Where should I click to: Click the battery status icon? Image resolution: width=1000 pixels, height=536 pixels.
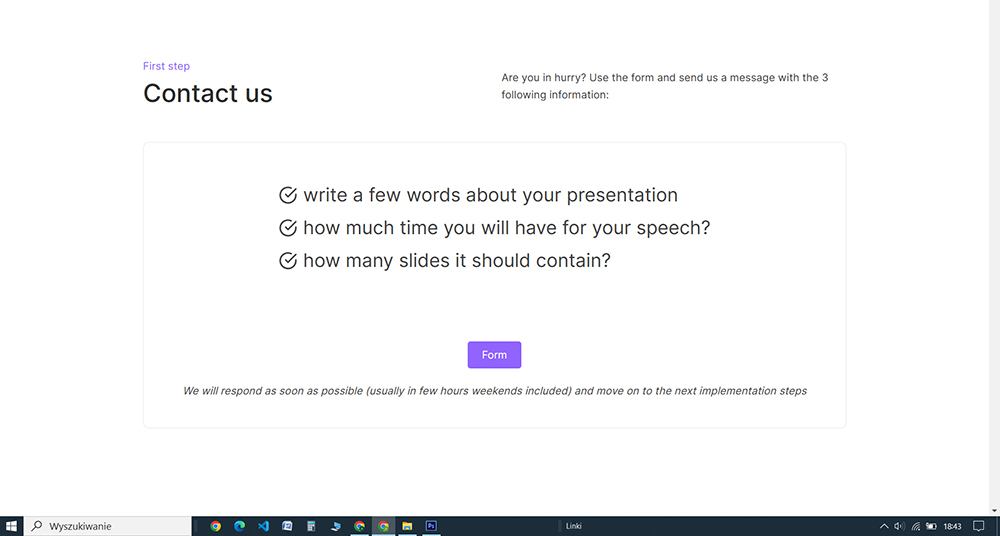[931, 526]
